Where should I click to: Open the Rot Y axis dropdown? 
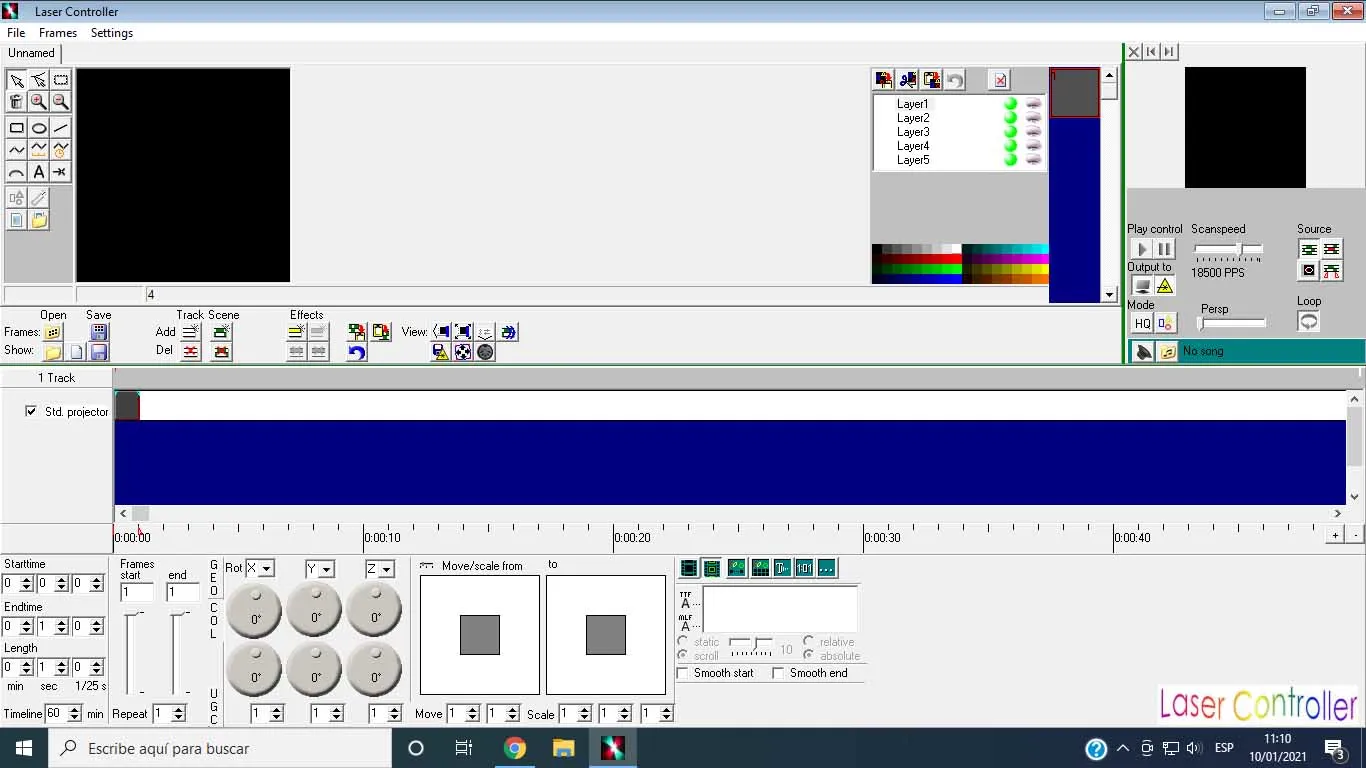click(326, 569)
